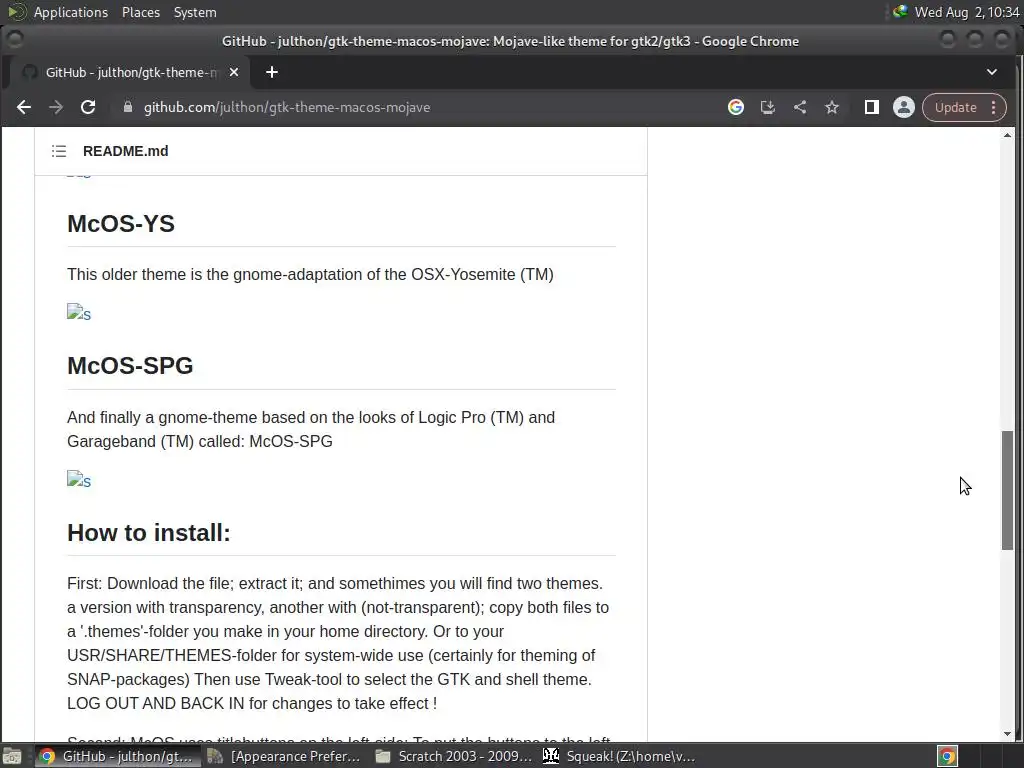Click text 'Garageband (TM) called: McOS-SPG'
Viewport: 1024px width, 768px height.
200,441
